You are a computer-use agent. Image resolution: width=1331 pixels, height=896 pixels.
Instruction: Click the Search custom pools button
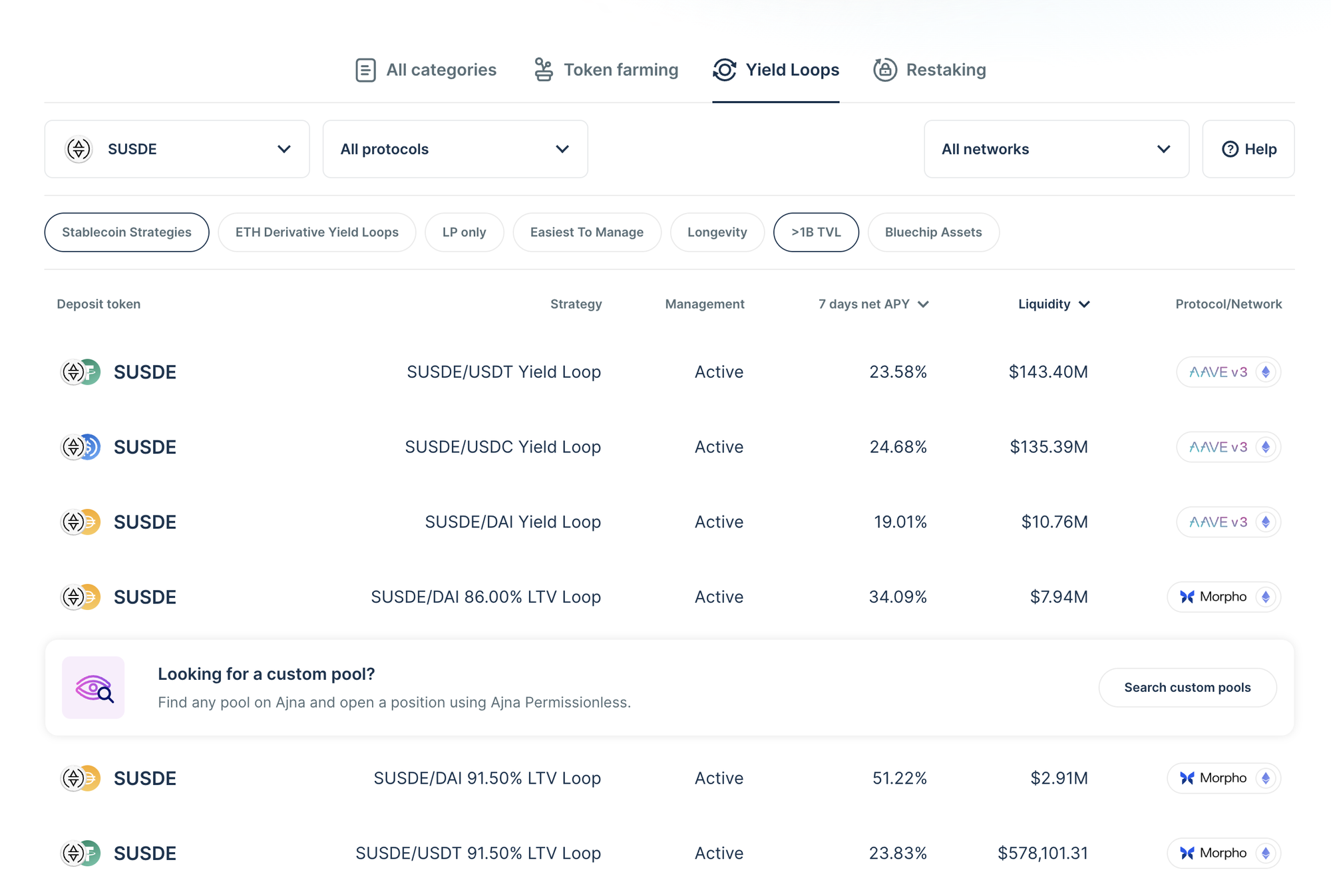(x=1187, y=688)
